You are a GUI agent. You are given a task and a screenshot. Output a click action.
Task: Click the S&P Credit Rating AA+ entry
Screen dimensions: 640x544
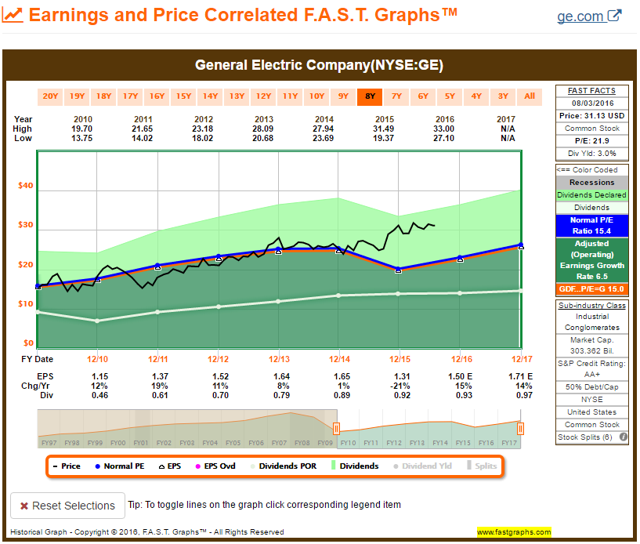coord(592,369)
